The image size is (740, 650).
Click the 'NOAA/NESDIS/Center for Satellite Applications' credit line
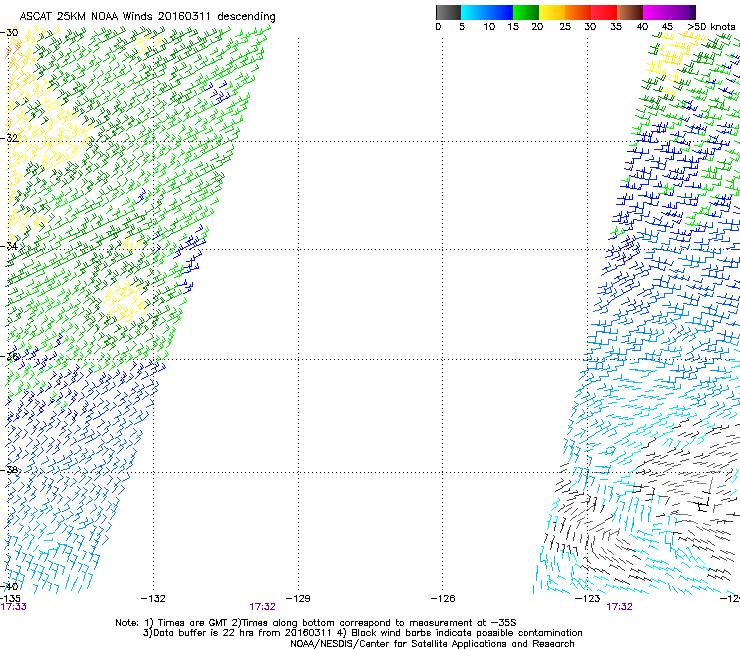coord(432,644)
